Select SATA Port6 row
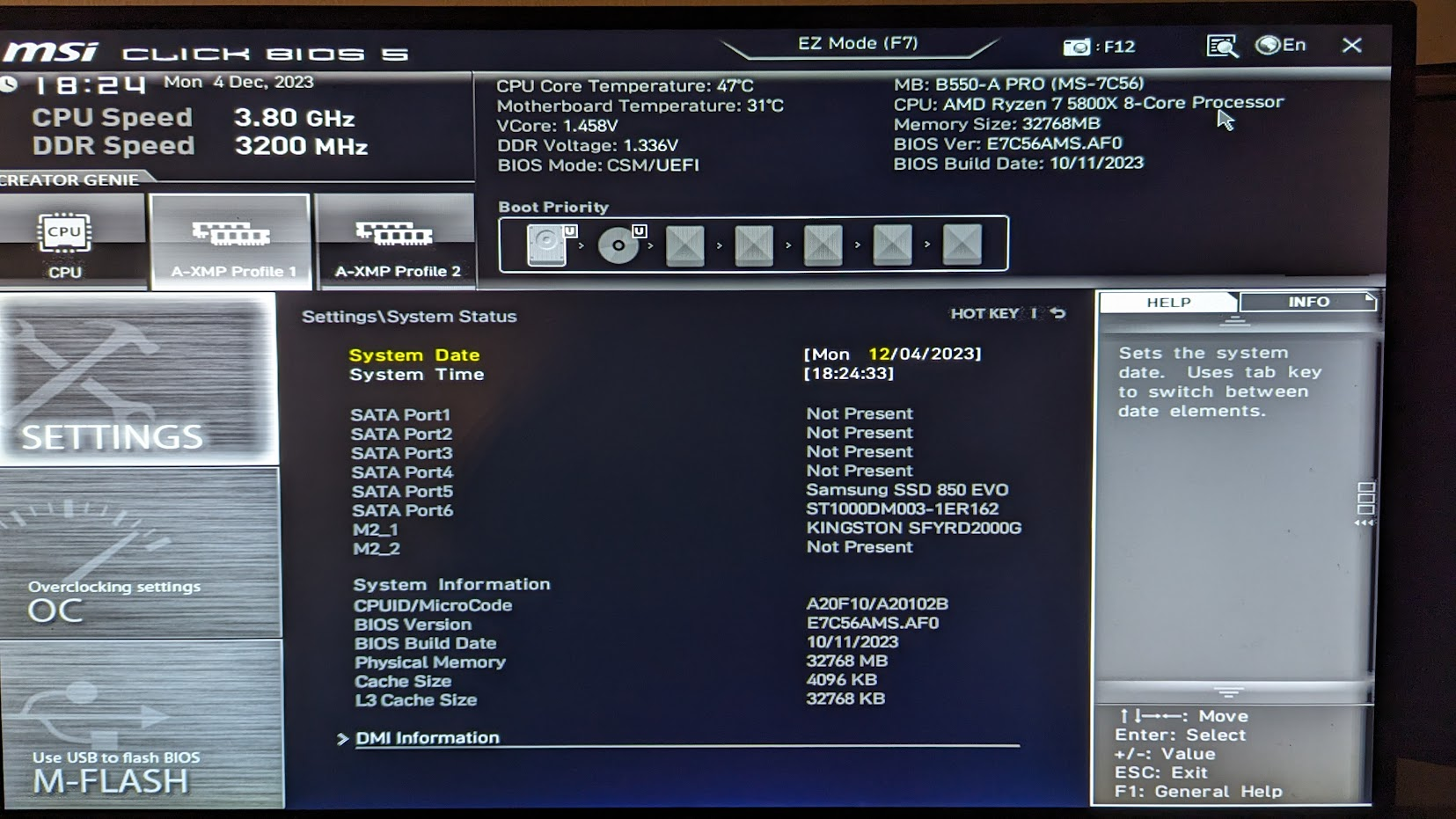1456x819 pixels. [x=675, y=510]
